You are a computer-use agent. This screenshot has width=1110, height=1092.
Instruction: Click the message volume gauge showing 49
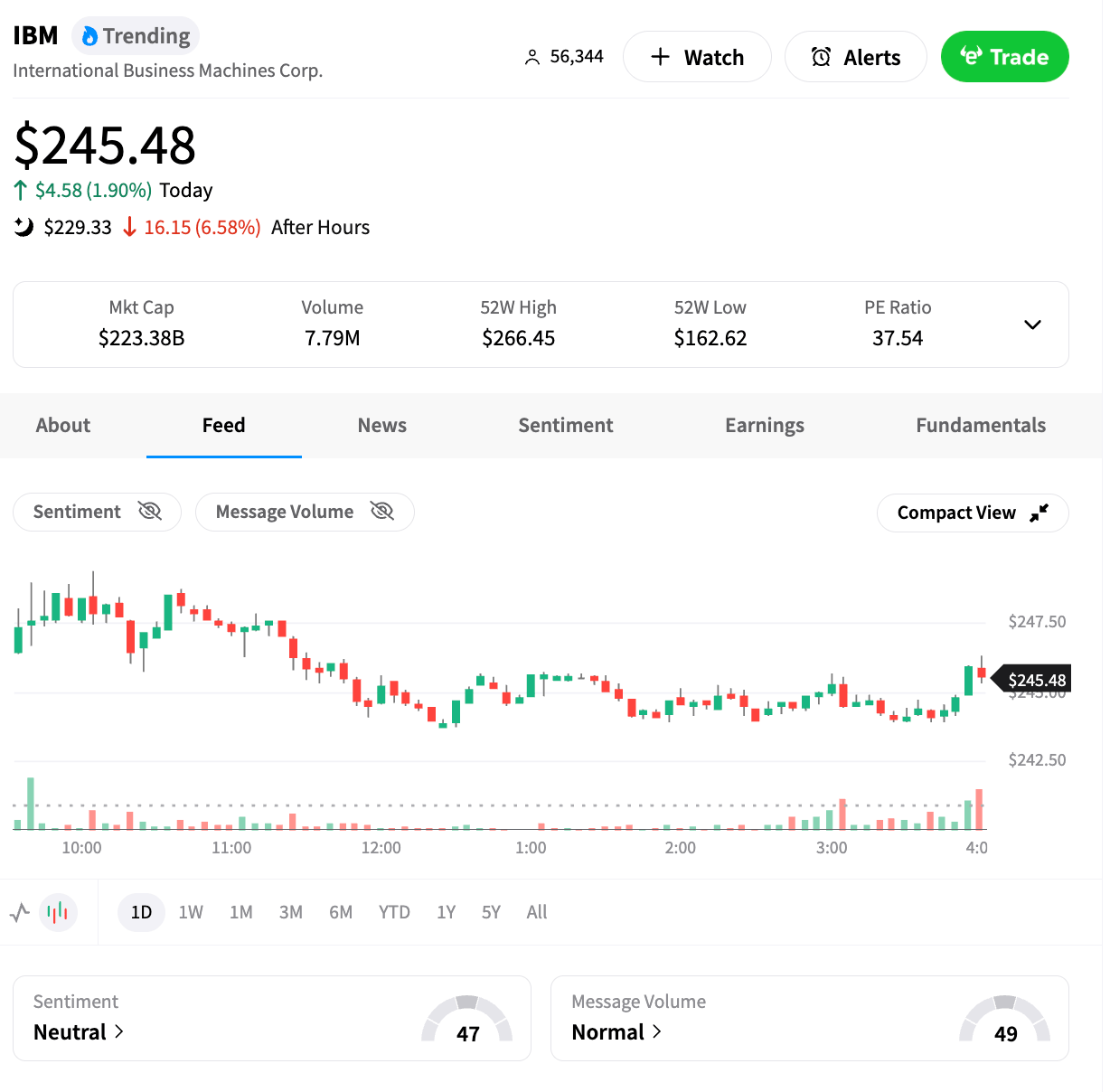pos(1005,1021)
